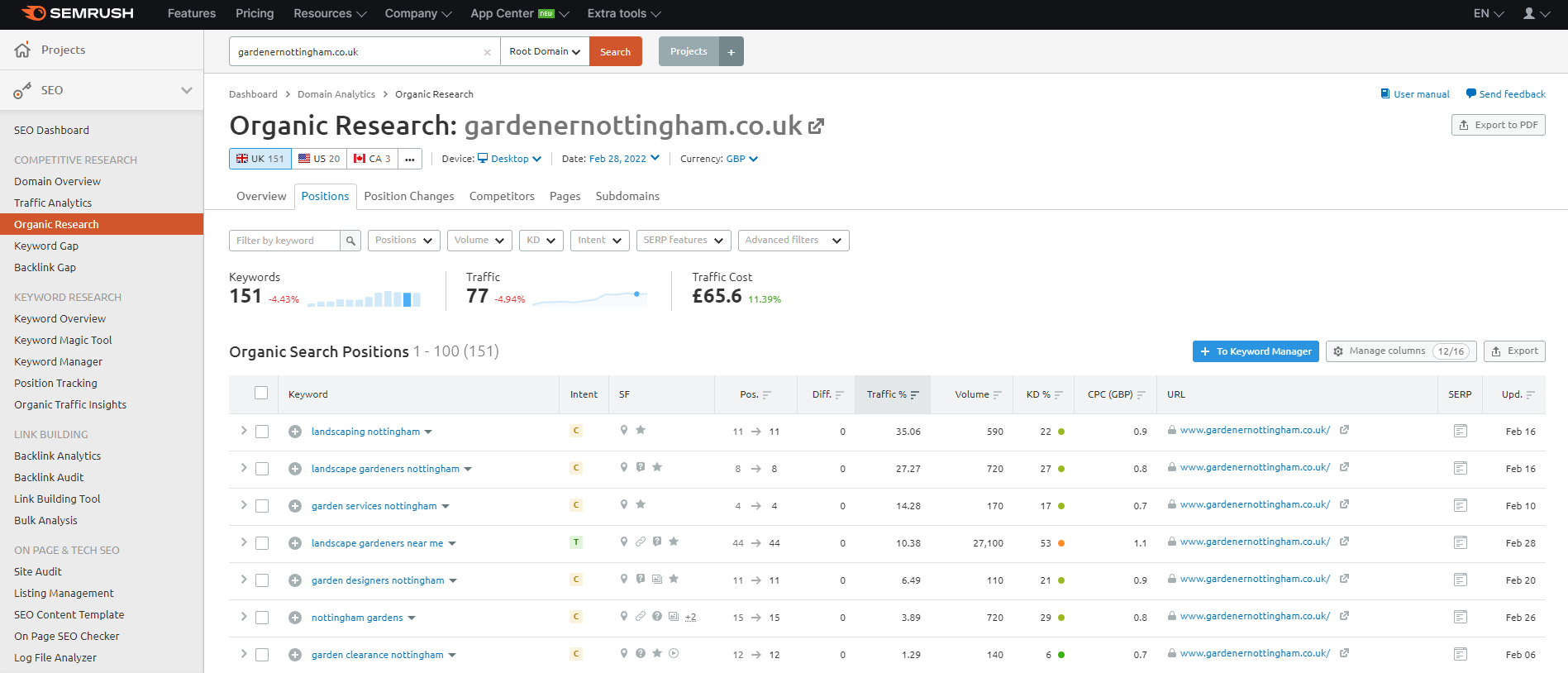The image size is (1568, 673).
Task: Open the KD filter dropdown
Action: [x=541, y=241]
